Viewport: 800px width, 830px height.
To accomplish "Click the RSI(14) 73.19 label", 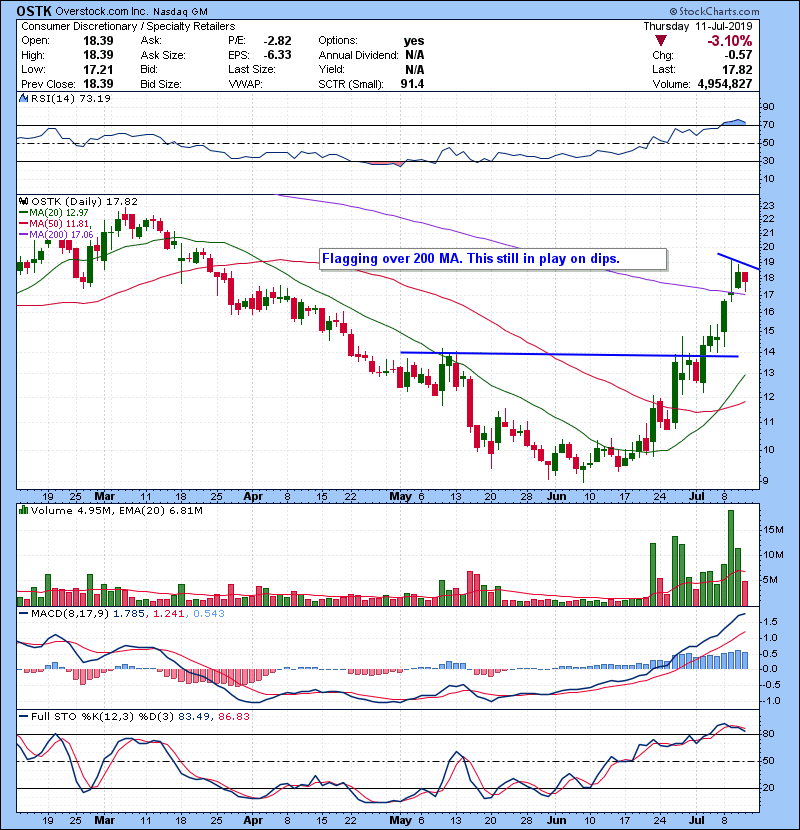I will [x=71, y=98].
